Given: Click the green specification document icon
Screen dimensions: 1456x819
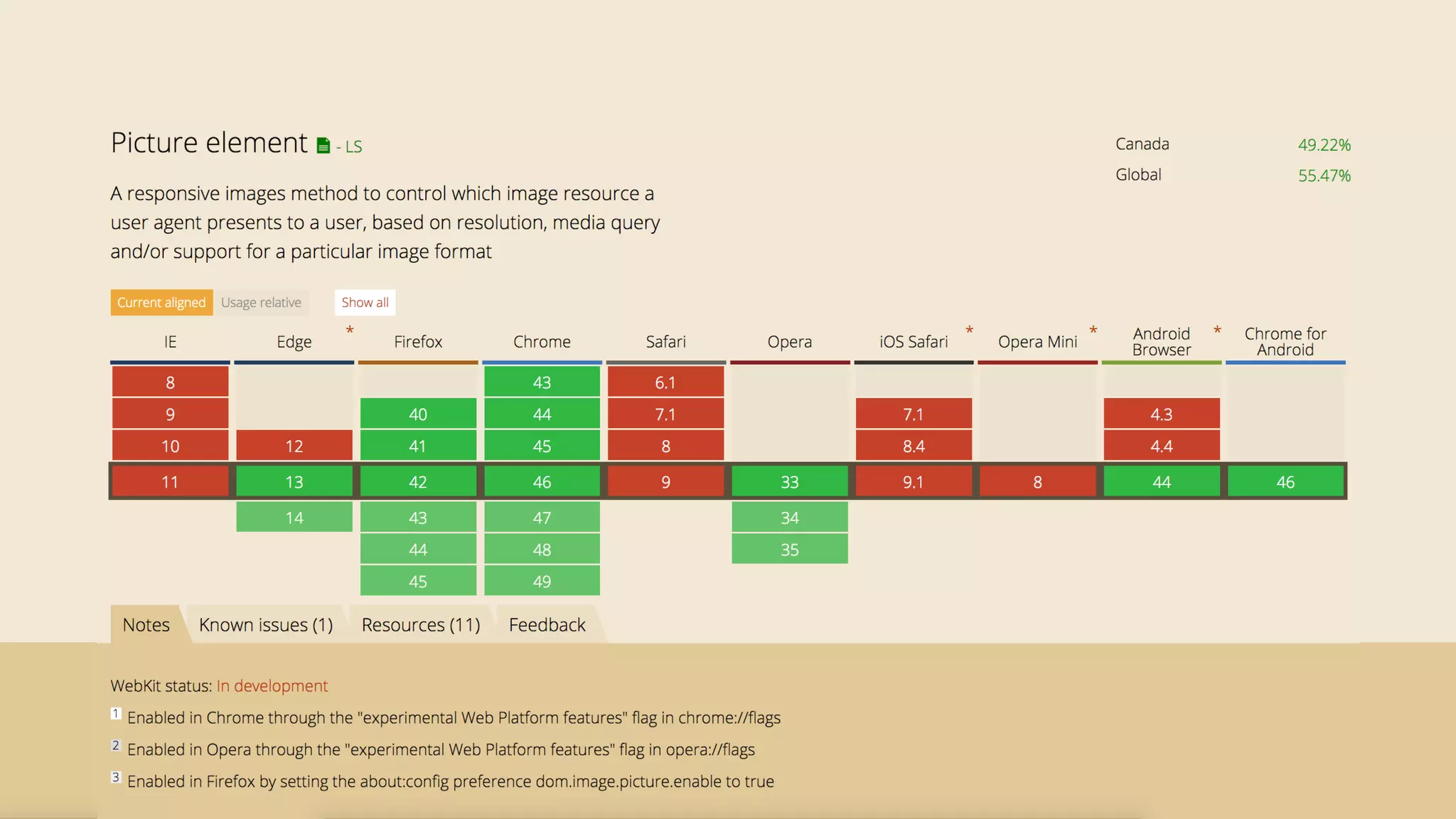Looking at the screenshot, I should 323,146.
